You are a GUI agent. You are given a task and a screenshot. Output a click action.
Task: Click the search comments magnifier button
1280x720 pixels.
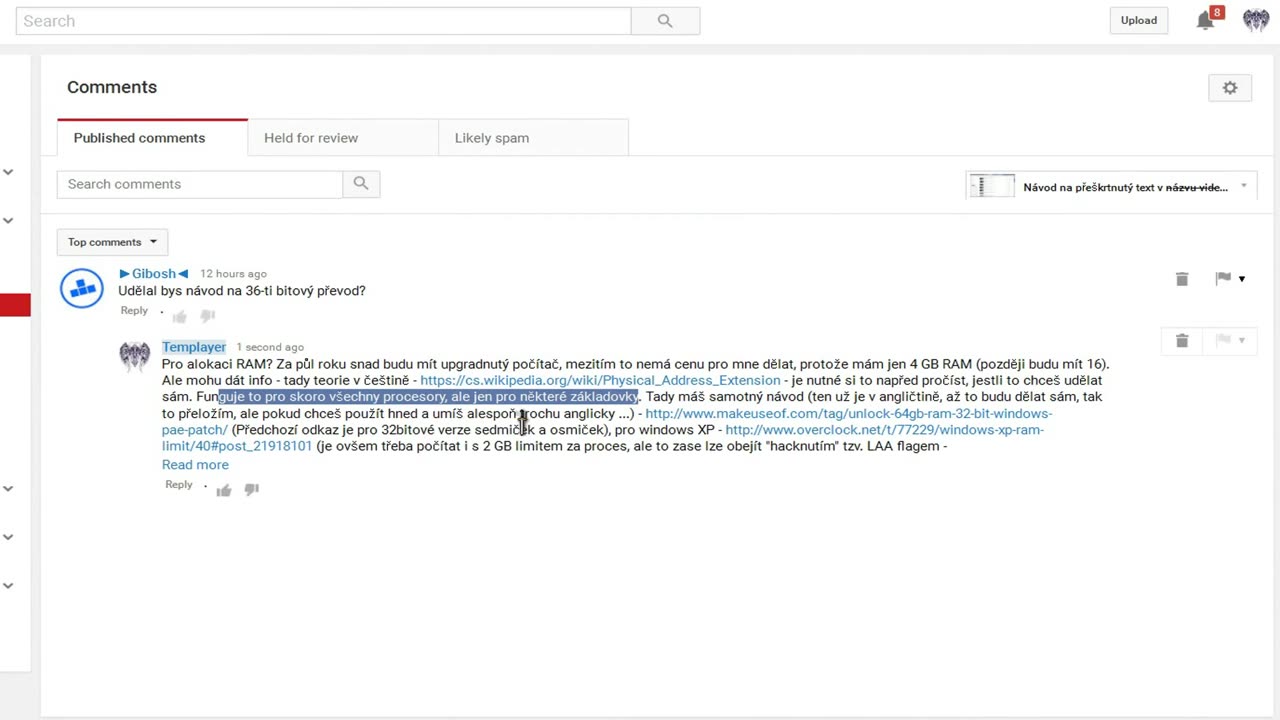(361, 184)
